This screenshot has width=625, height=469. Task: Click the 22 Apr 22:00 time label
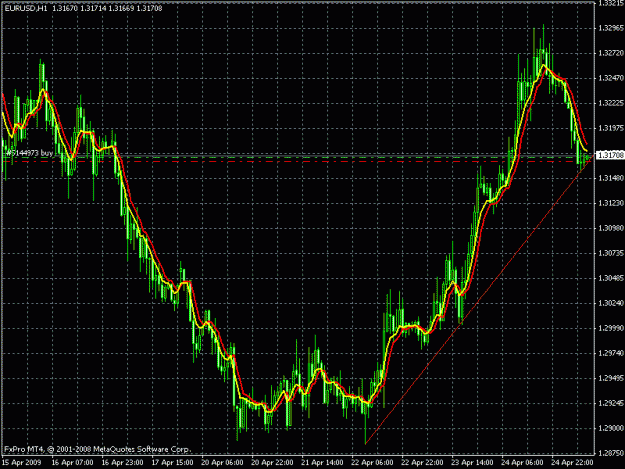coord(422,463)
